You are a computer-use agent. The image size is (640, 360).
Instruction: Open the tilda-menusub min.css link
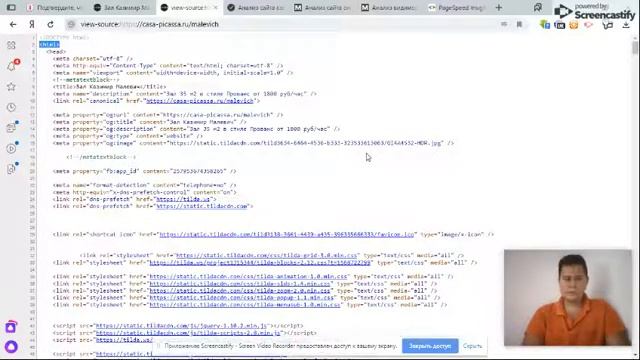coord(245,304)
